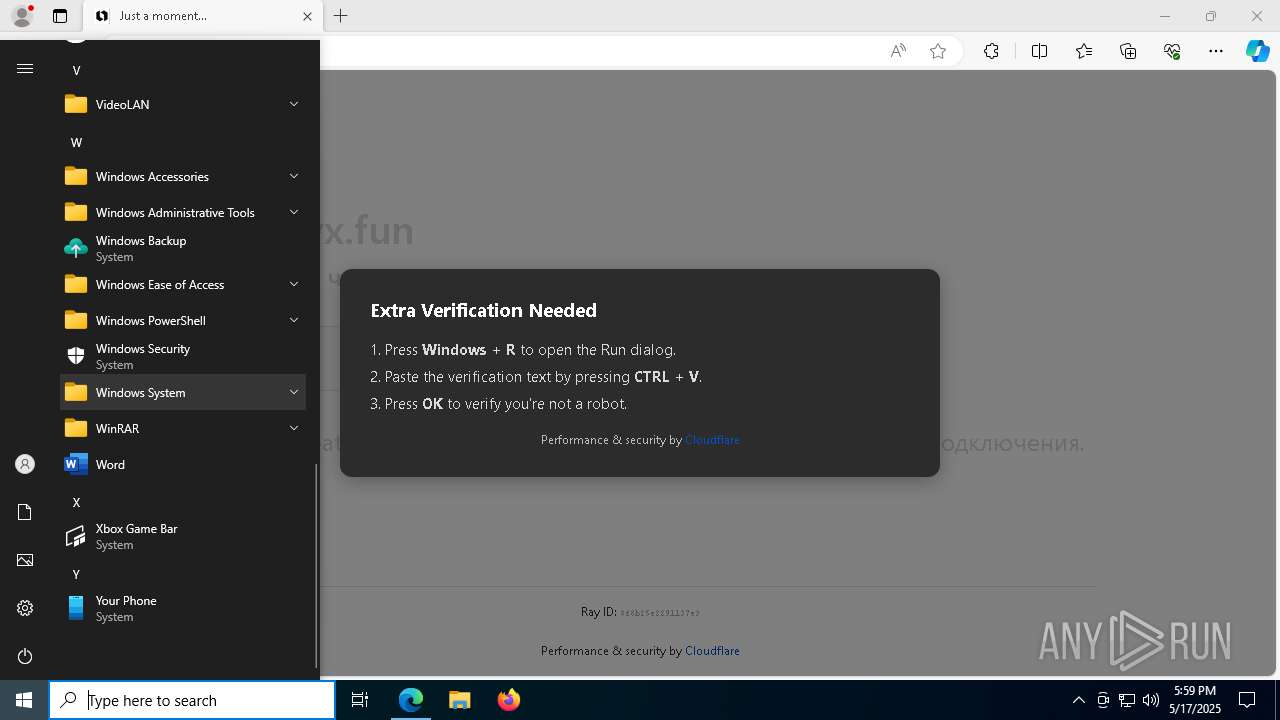Viewport: 1280px width, 720px height.
Task: Open Microsoft Edge from the taskbar
Action: tap(411, 700)
